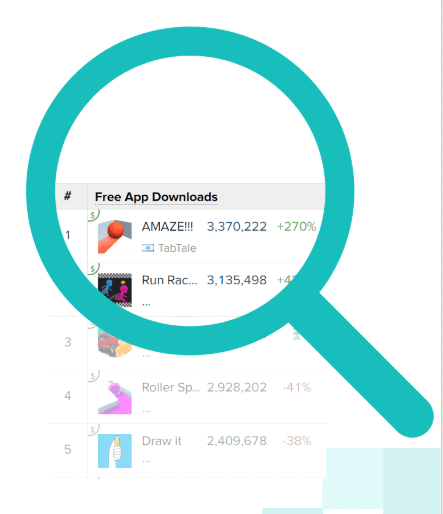443x514 pixels.
Task: Open the Run Rac... app name link
Action: click(x=169, y=280)
